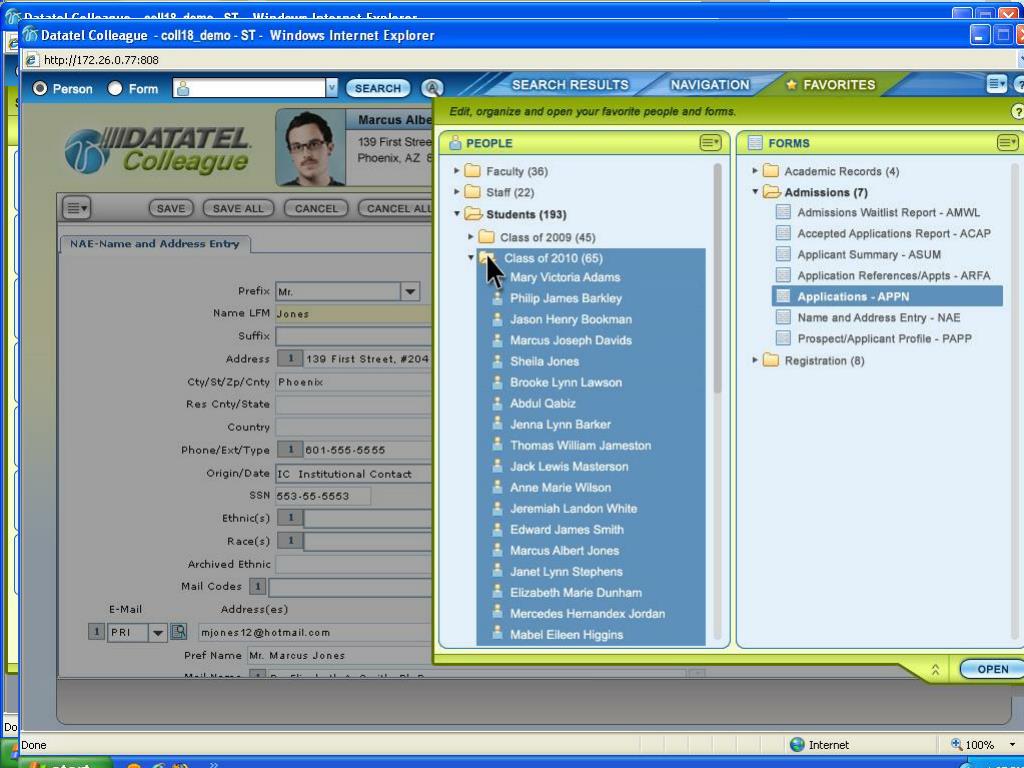This screenshot has height=768, width=1024.
Task: Click the browser address bar URL
Action: pyautogui.click(x=101, y=60)
